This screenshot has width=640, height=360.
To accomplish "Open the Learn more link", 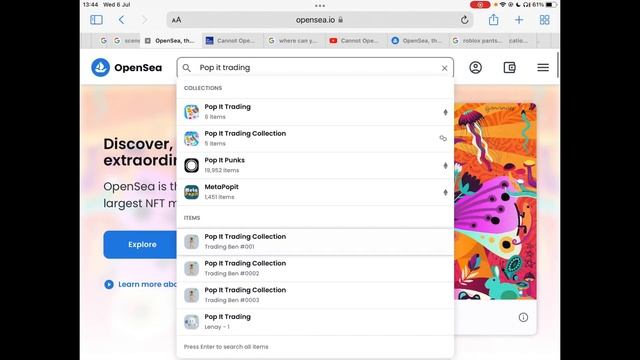I will pyautogui.click(x=148, y=284).
